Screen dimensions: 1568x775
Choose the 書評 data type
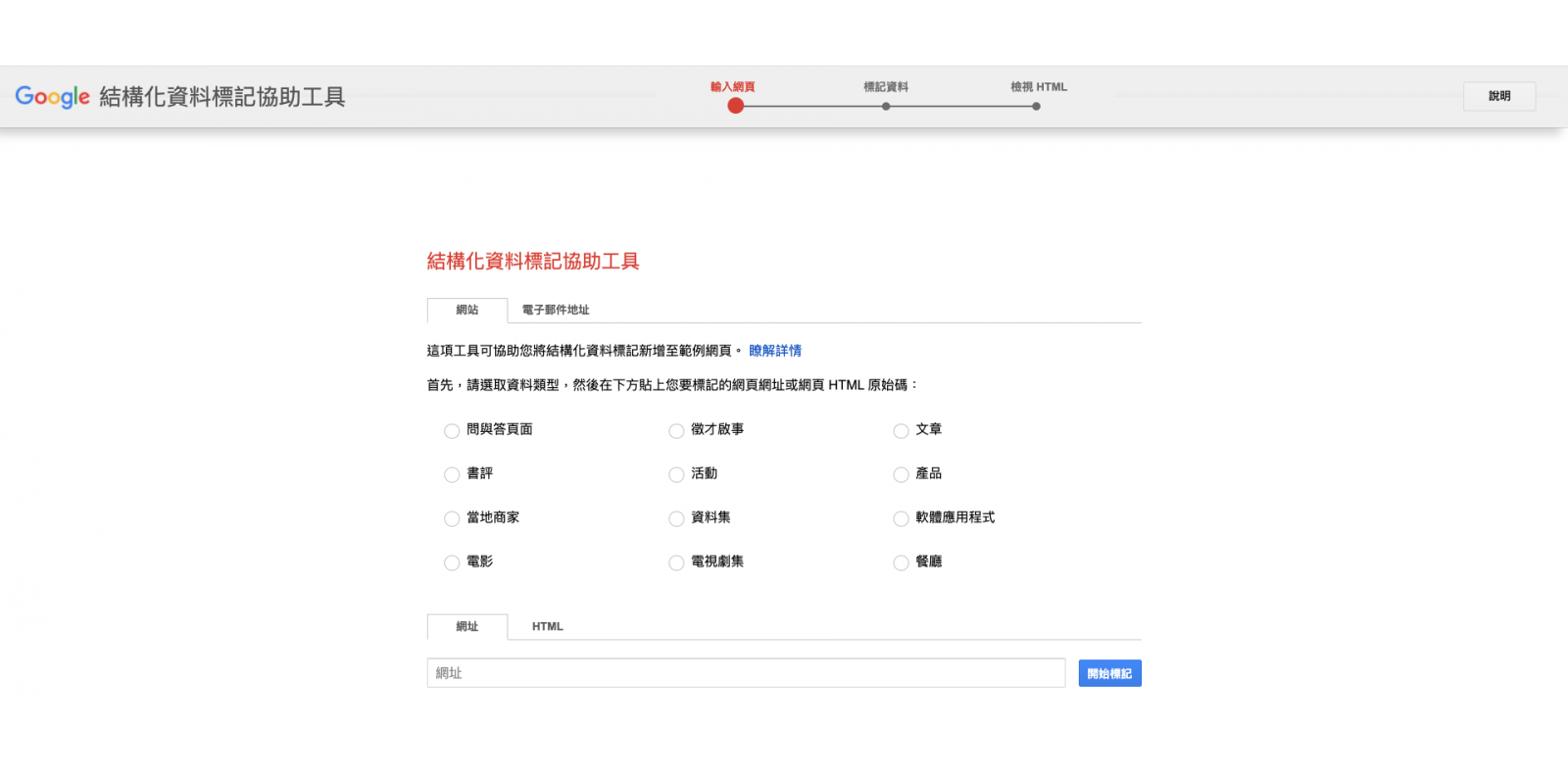click(452, 475)
